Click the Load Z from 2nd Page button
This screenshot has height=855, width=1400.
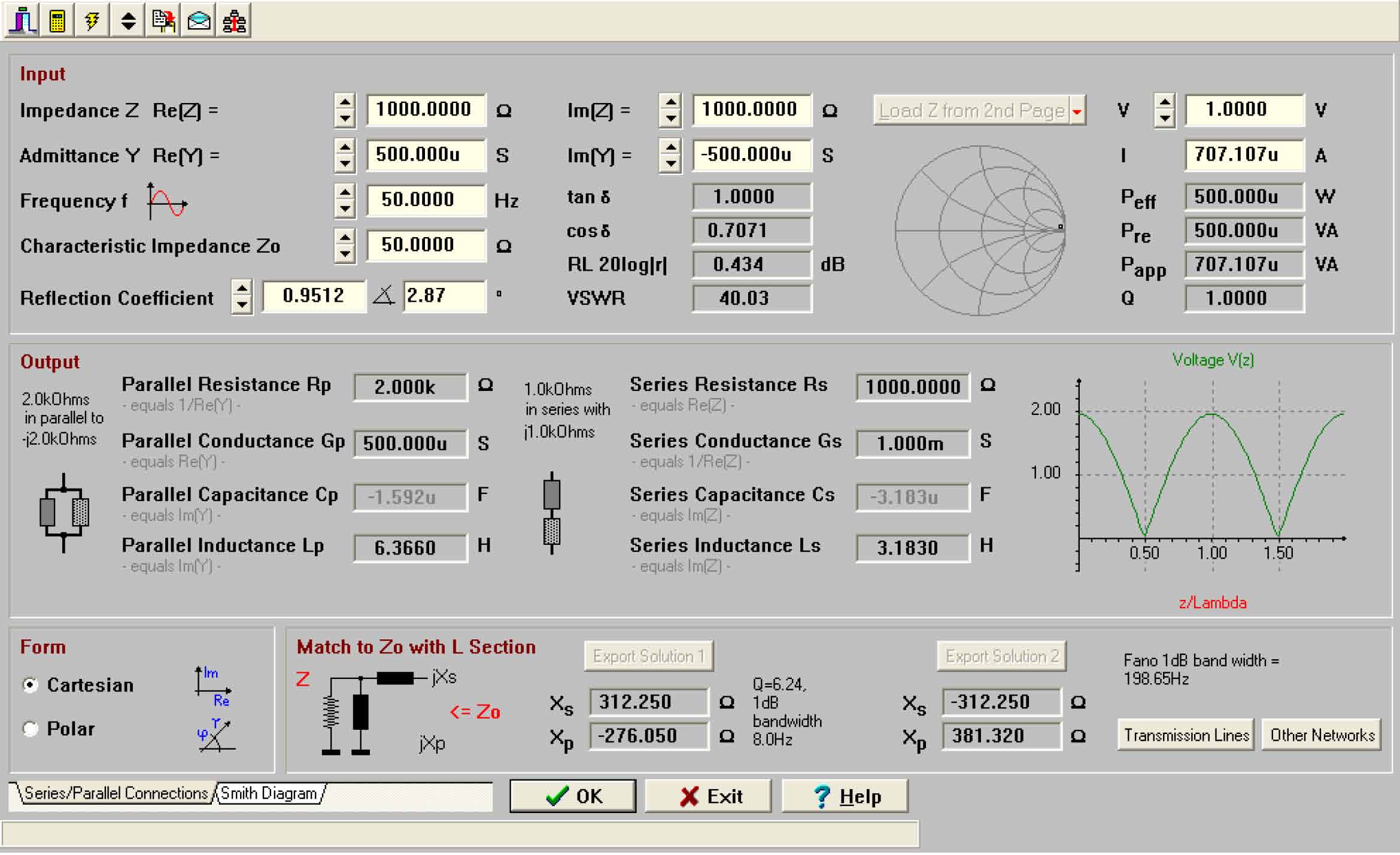(972, 111)
